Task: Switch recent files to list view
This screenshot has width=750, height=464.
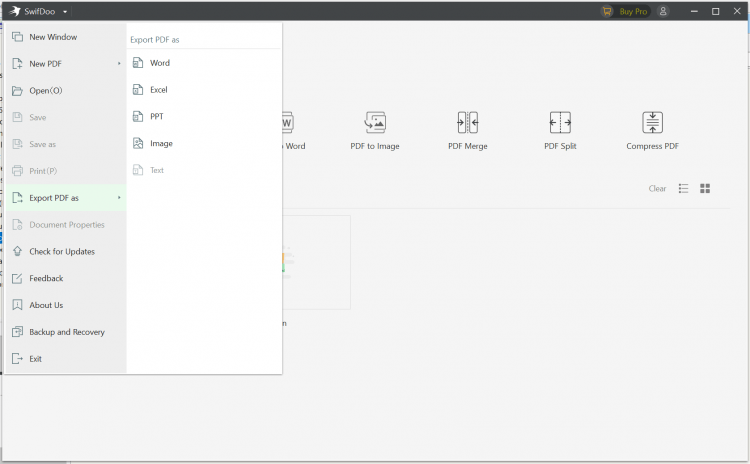Action: point(684,188)
